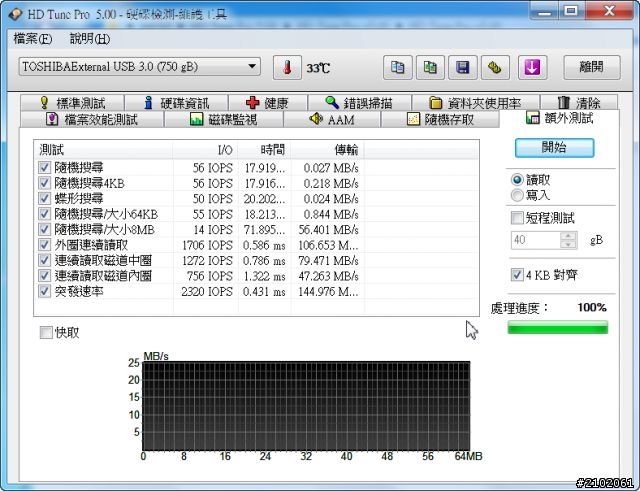Increase short stroke size with up arrow

[569, 236]
